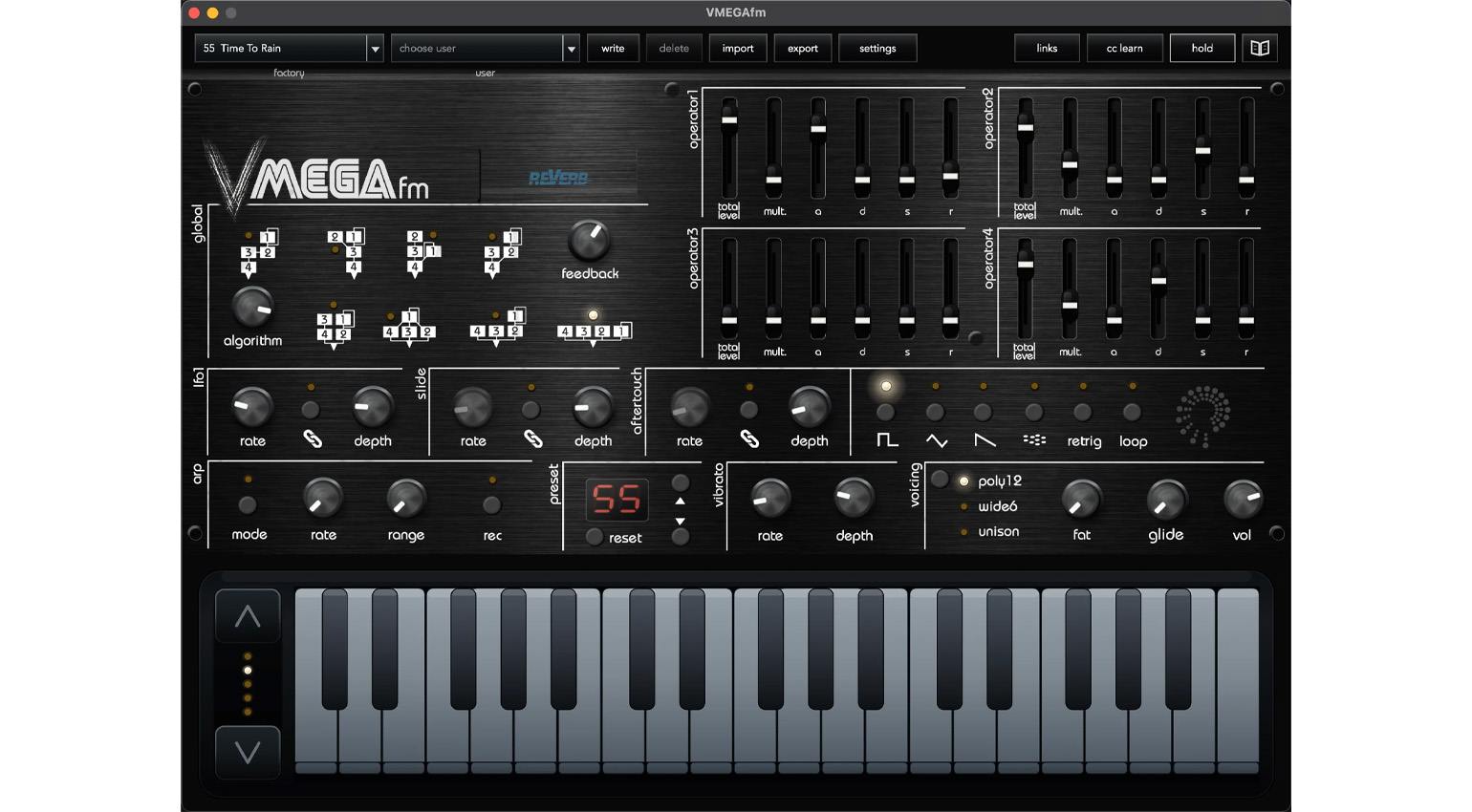1472x812 pixels.
Task: Click the write button
Action: pos(613,49)
